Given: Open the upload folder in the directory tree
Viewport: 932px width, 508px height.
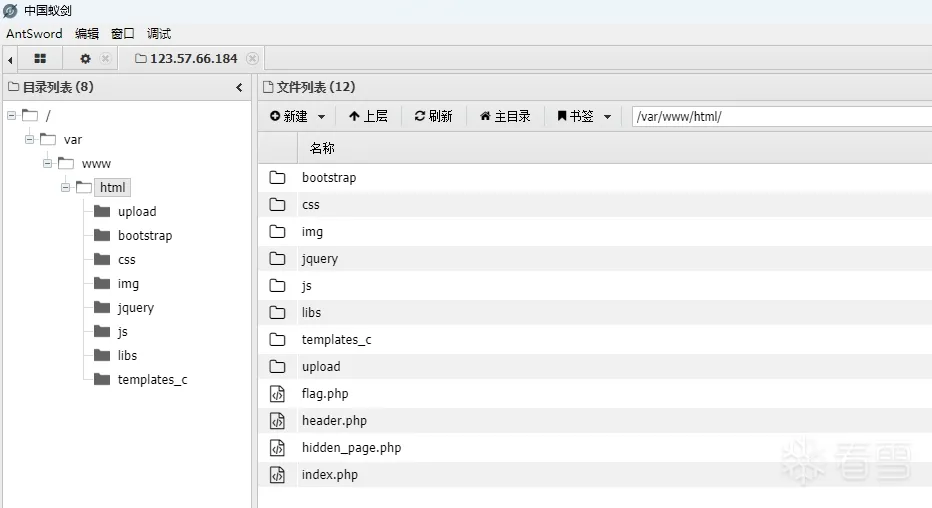Looking at the screenshot, I should coord(137,212).
